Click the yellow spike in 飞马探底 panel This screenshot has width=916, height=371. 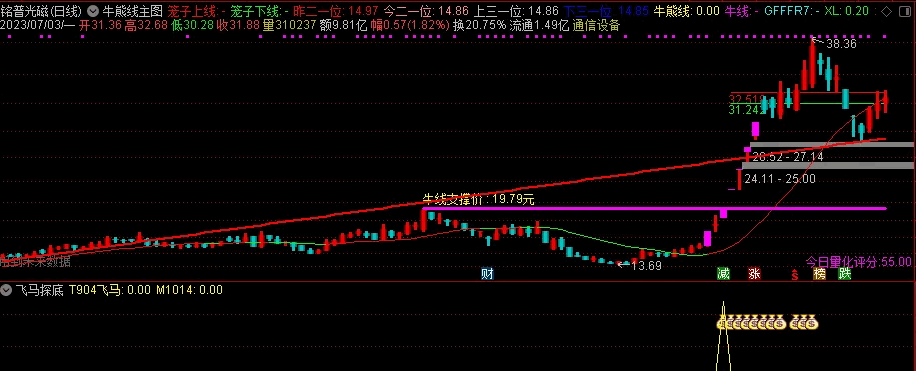(723, 336)
